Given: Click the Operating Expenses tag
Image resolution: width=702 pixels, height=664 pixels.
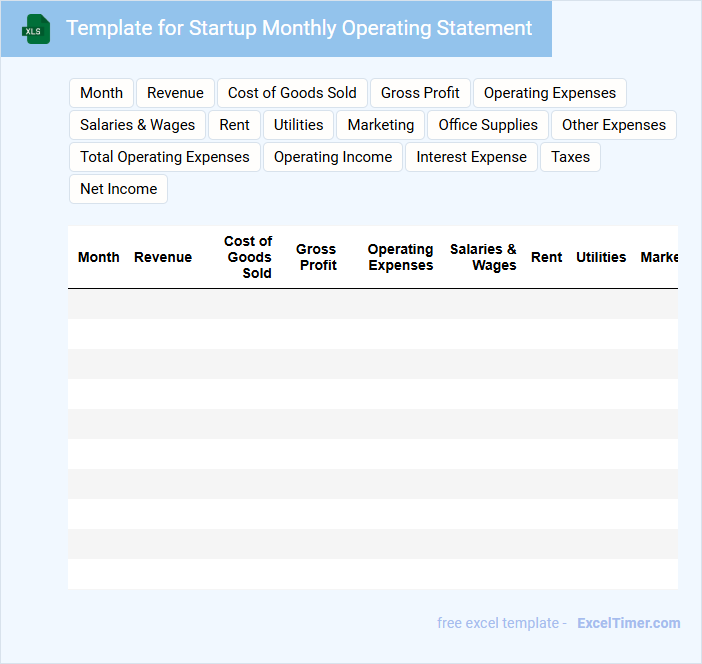Looking at the screenshot, I should click(x=550, y=93).
